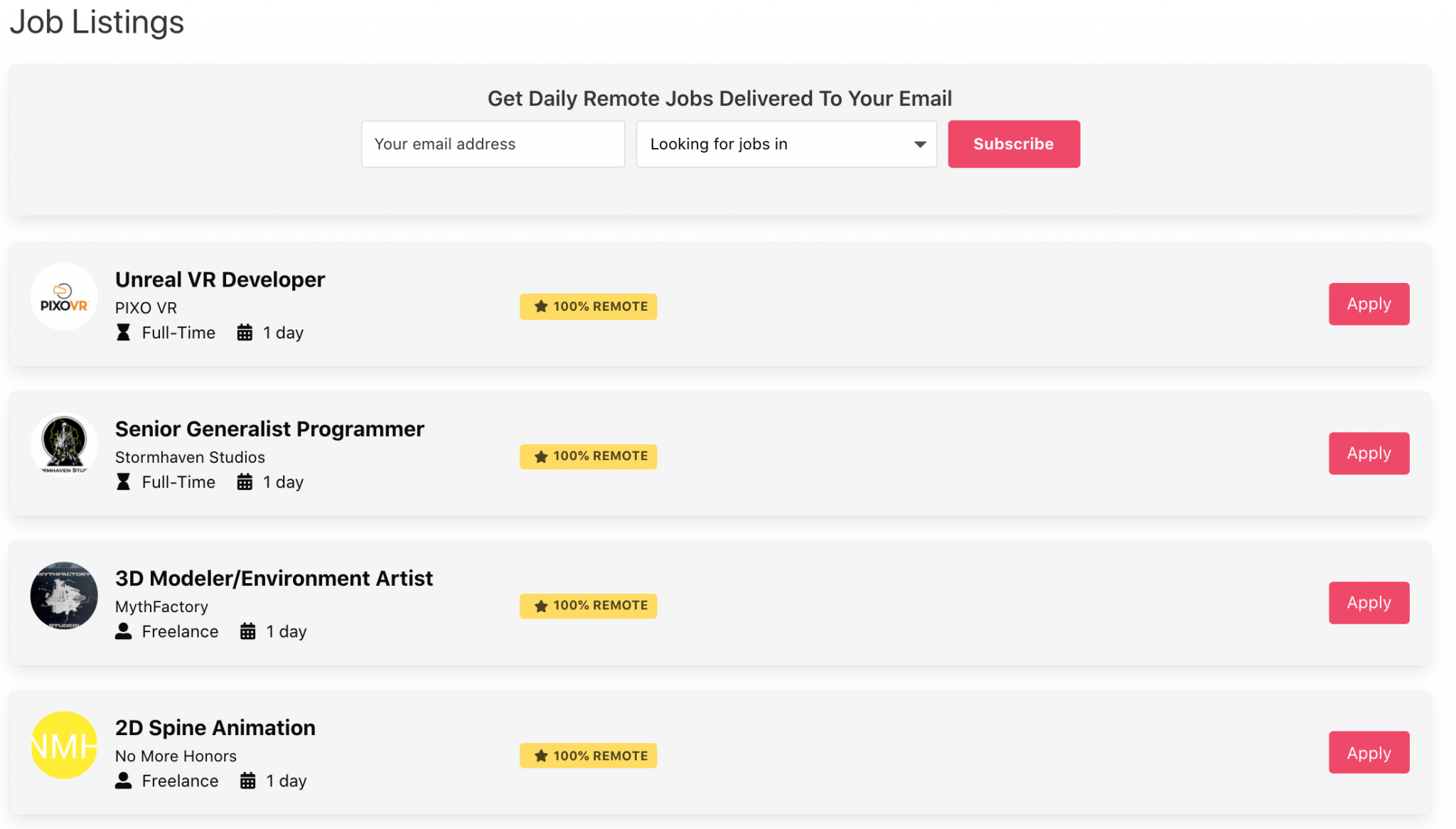Apply to the Unreal VR Developer job

[x=1369, y=304]
